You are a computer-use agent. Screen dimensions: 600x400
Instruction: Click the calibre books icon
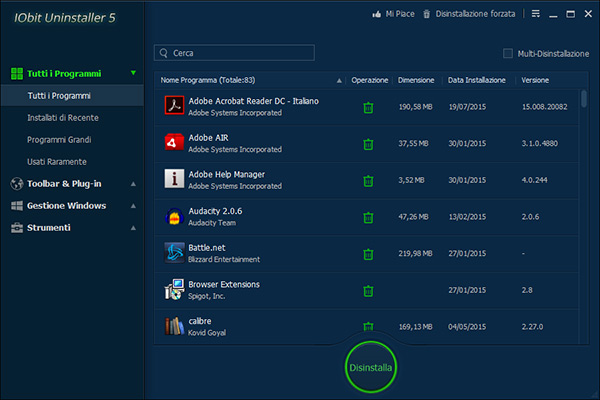(x=174, y=326)
